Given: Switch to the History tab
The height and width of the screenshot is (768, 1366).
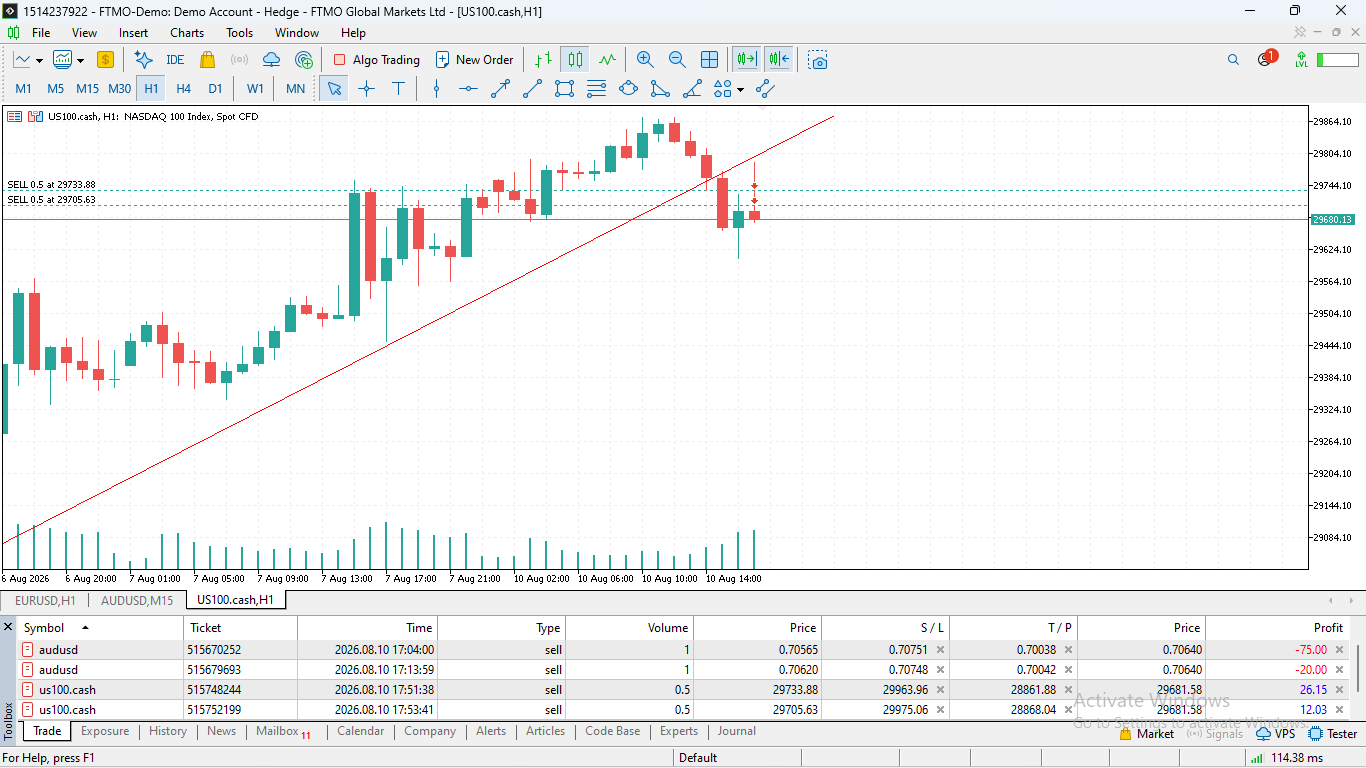Looking at the screenshot, I should [x=168, y=731].
